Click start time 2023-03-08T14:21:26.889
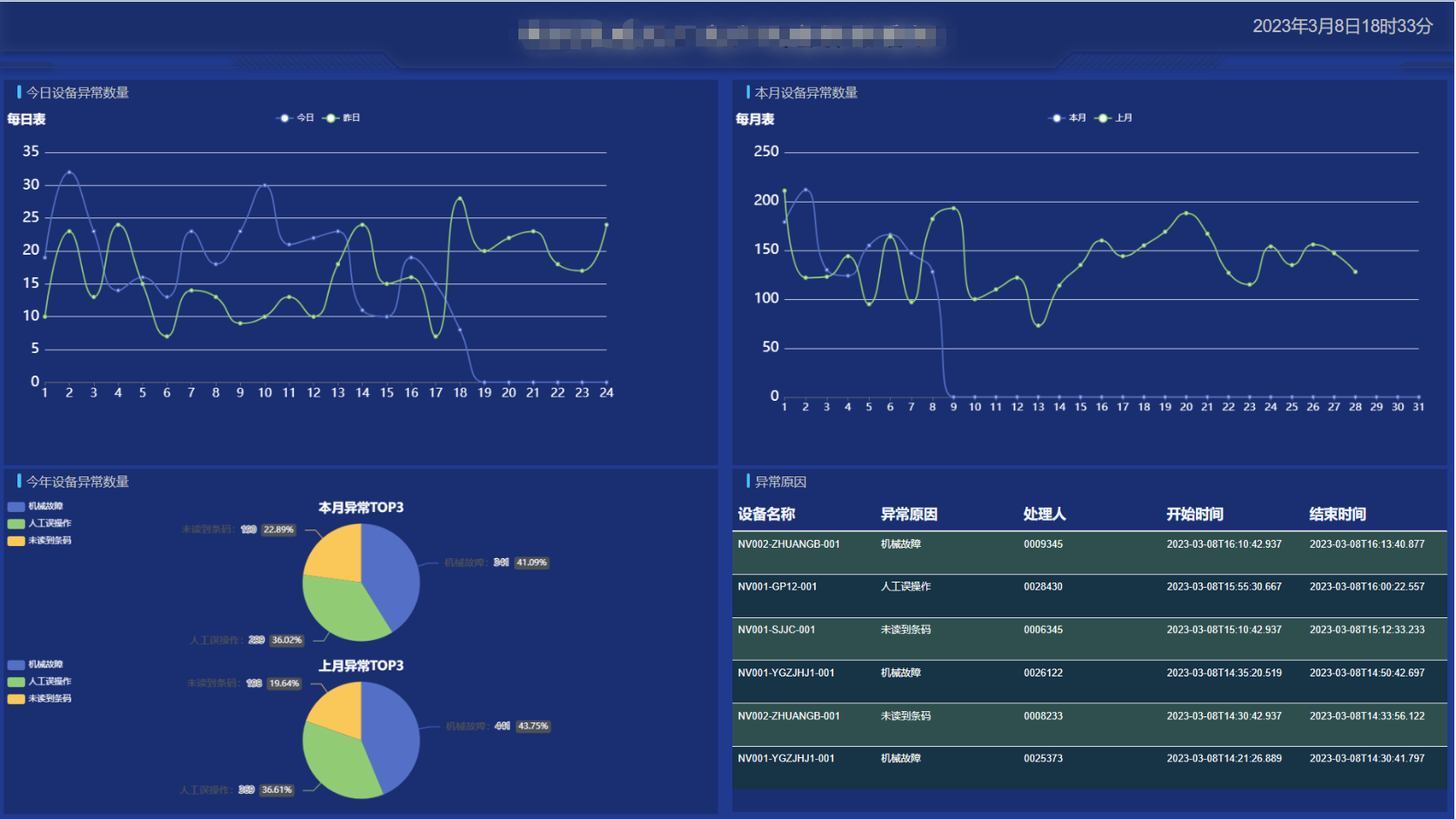This screenshot has width=1456, height=819. click(x=1224, y=759)
